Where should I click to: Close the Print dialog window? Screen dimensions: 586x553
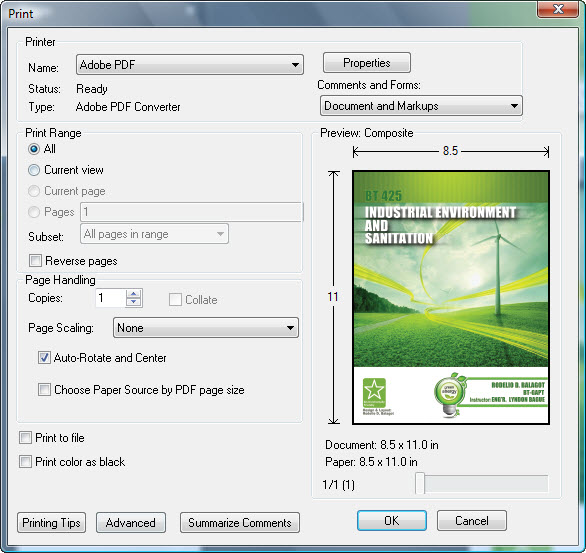click(x=558, y=9)
